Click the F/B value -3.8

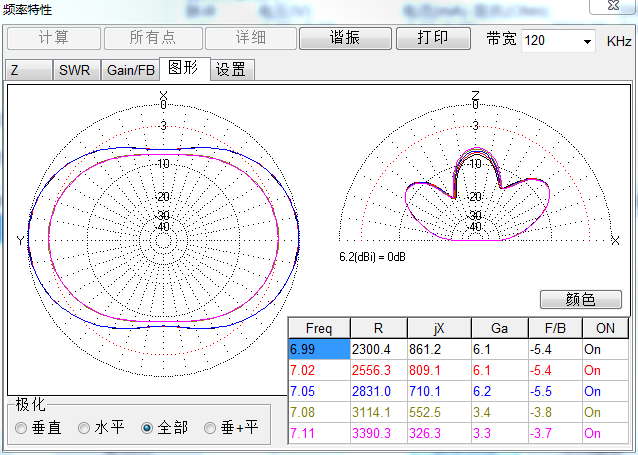click(555, 412)
